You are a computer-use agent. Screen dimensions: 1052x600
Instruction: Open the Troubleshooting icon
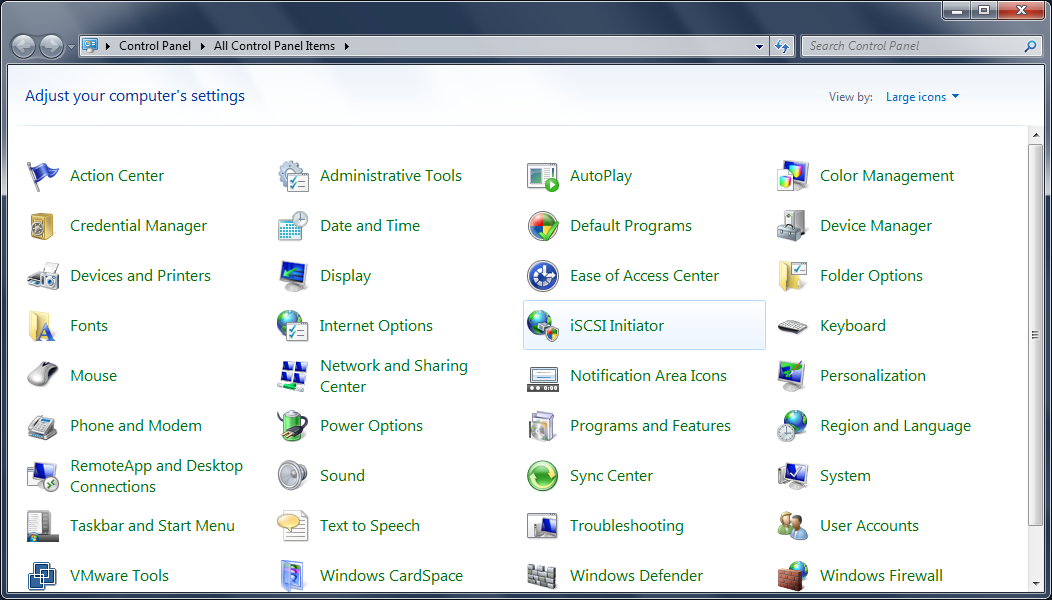click(x=543, y=526)
